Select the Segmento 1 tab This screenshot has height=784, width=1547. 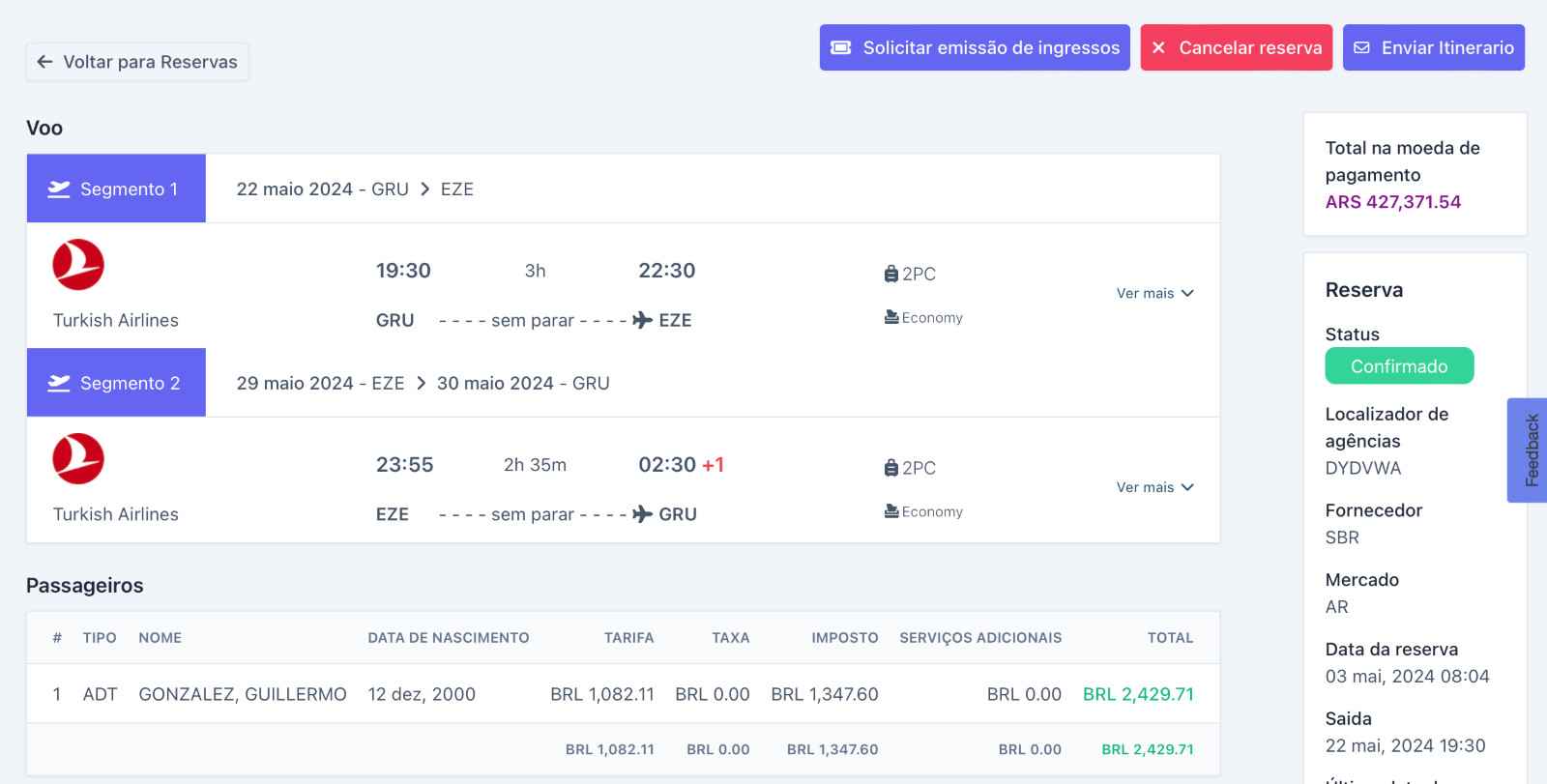click(x=116, y=189)
